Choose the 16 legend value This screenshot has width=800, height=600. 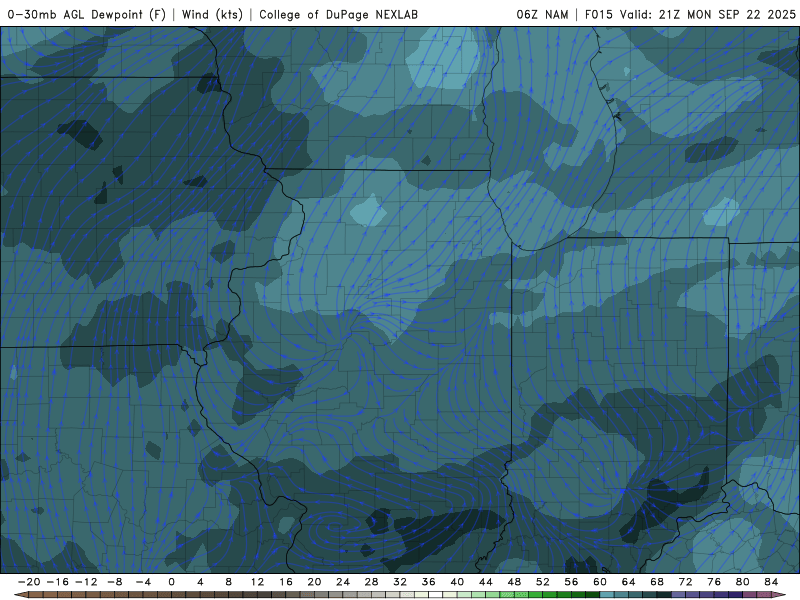click(286, 582)
